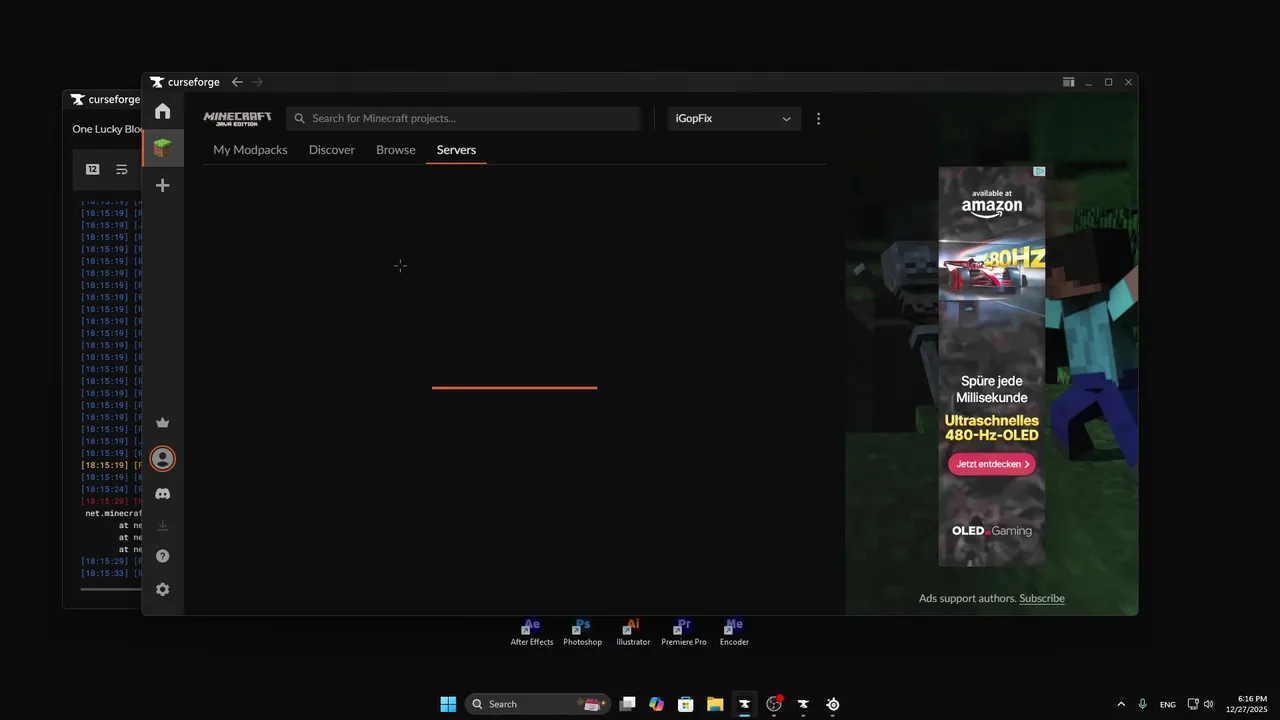This screenshot has width=1280, height=720.
Task: Open the user profile avatar icon
Action: pyautogui.click(x=162, y=459)
